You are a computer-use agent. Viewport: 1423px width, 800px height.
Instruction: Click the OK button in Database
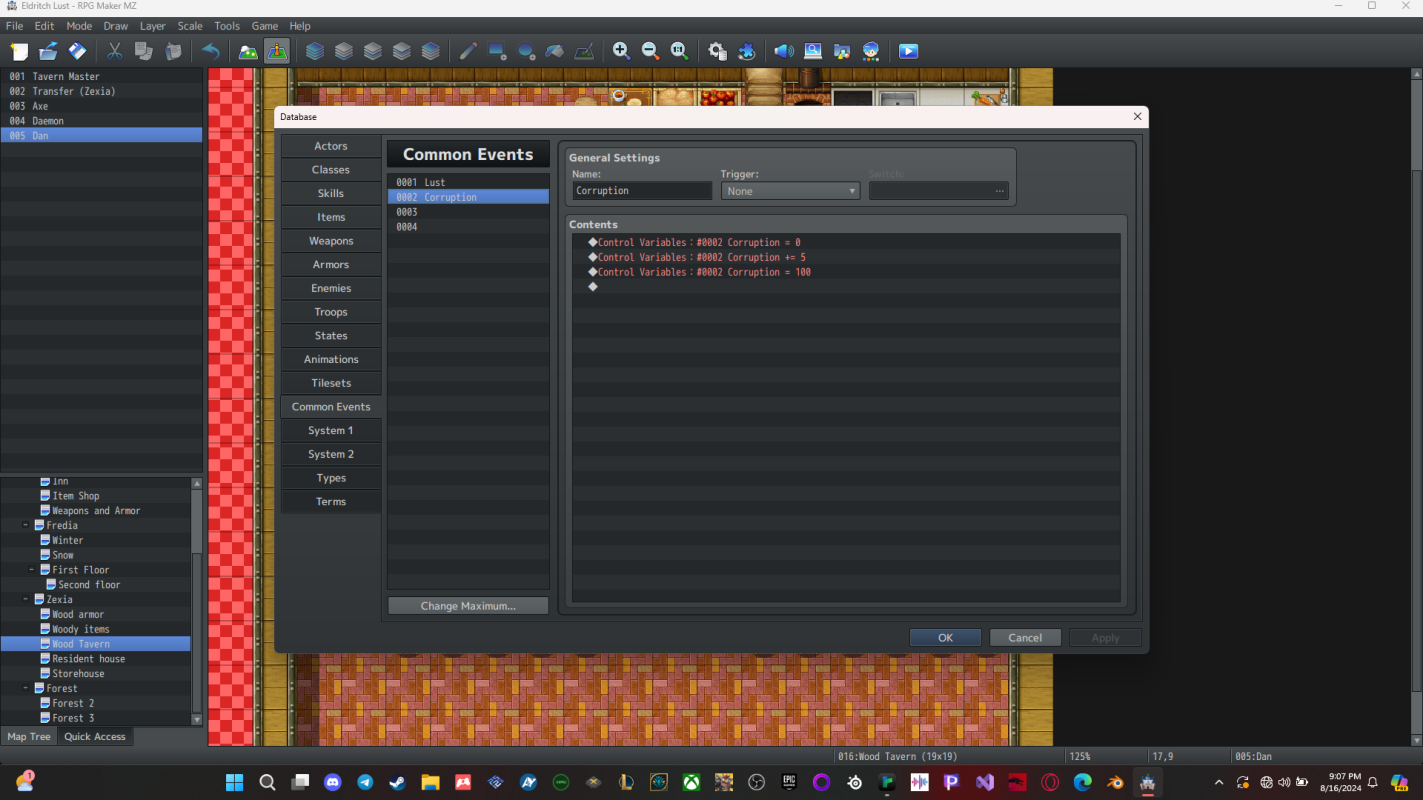click(945, 638)
